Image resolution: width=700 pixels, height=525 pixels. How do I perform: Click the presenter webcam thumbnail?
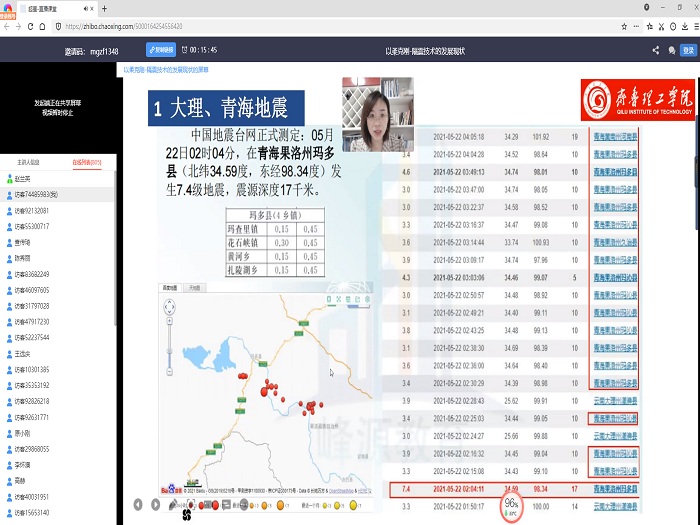[377, 114]
